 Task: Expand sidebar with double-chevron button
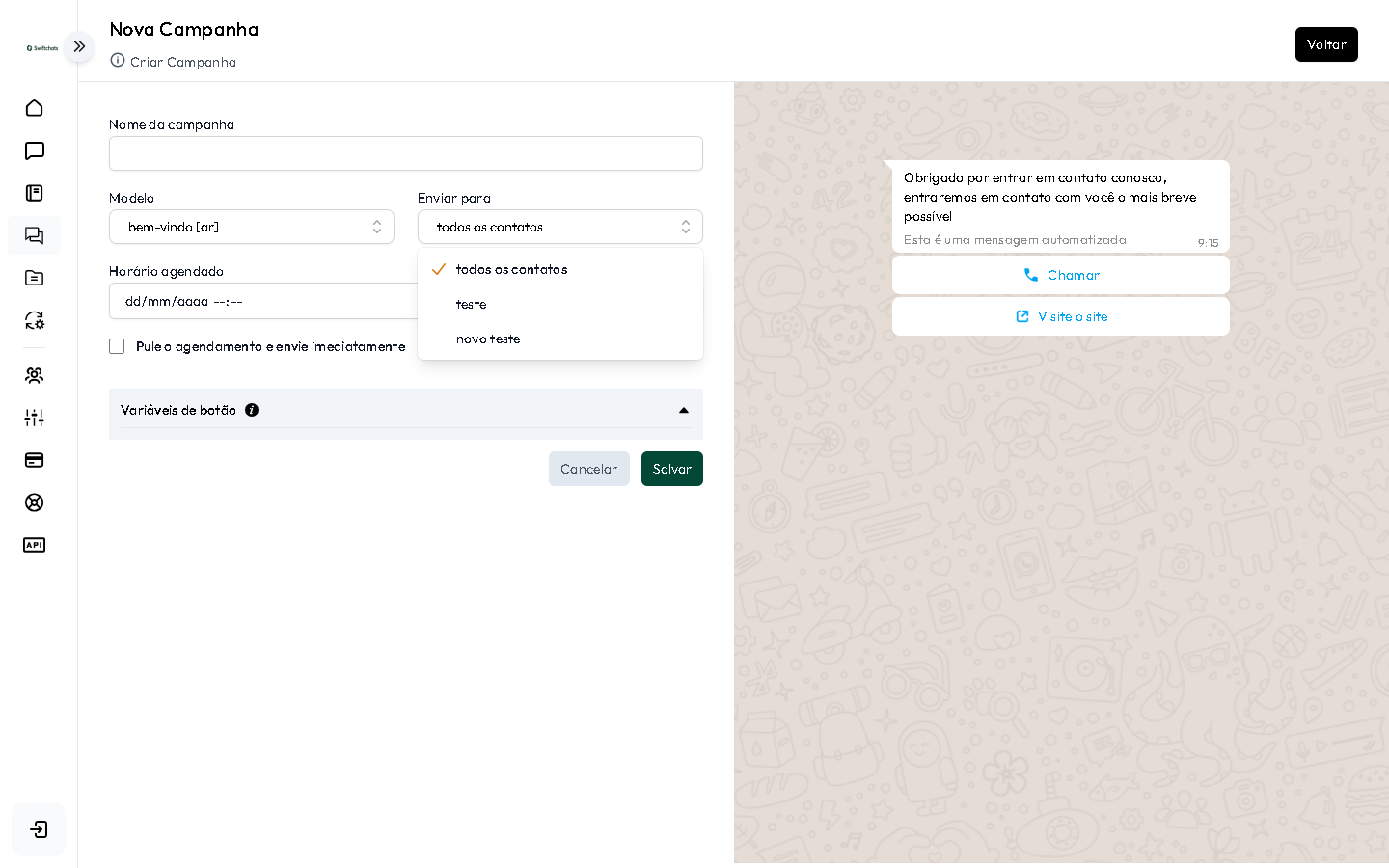point(79,46)
